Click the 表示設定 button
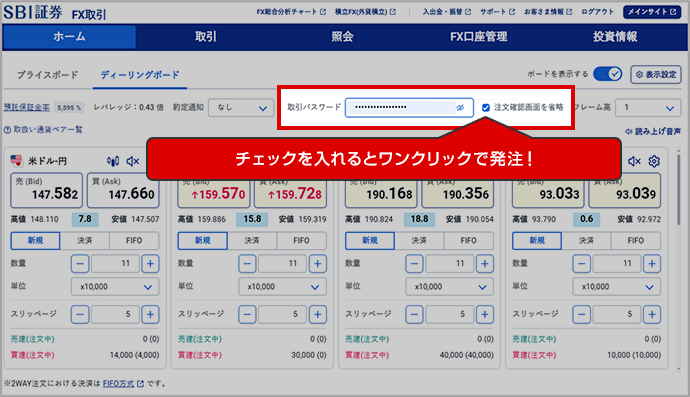The width and height of the screenshot is (690, 397). 656,74
